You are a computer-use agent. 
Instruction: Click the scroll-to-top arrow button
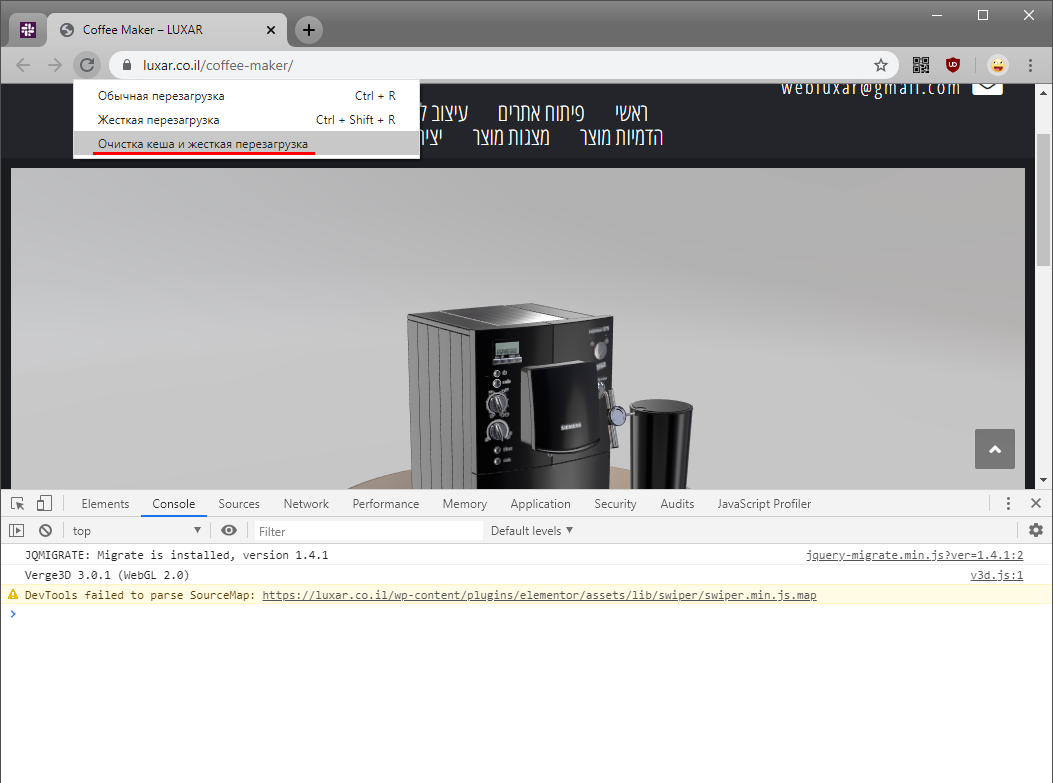[995, 449]
